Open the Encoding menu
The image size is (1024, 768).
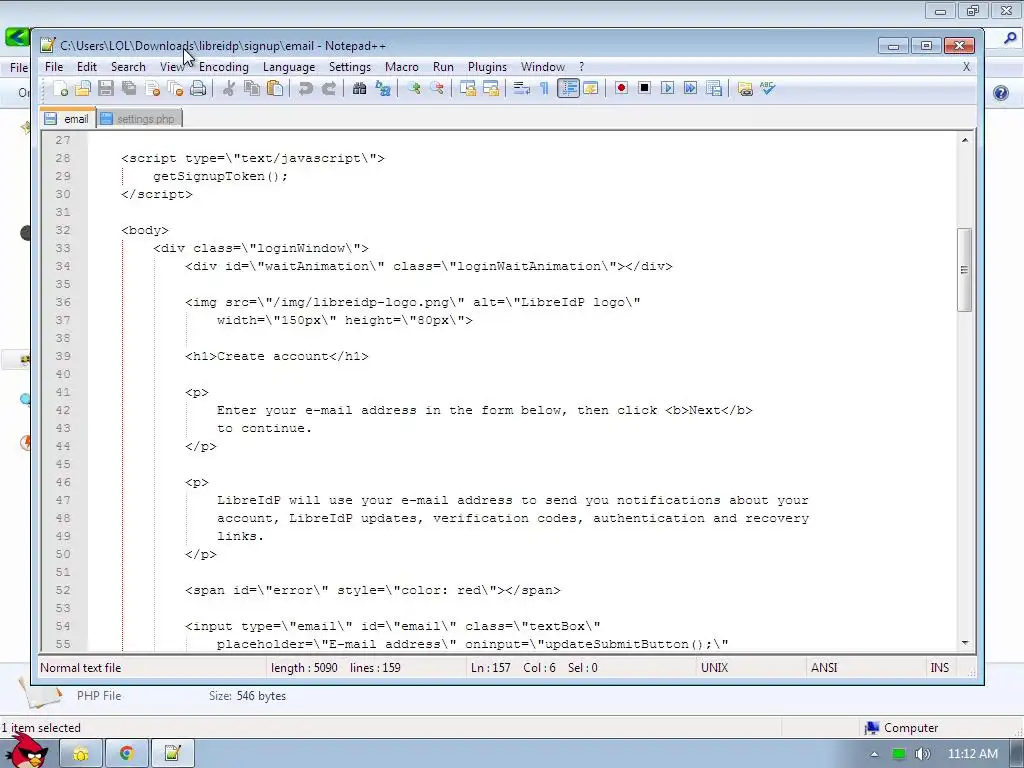224,67
